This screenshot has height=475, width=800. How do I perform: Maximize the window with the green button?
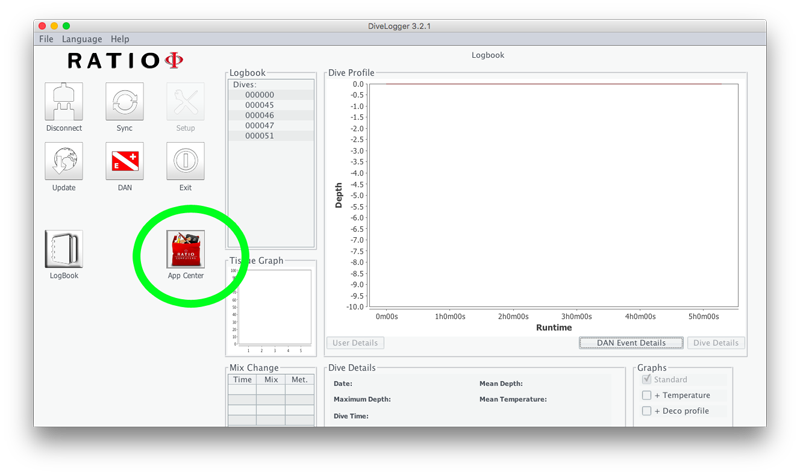click(66, 26)
